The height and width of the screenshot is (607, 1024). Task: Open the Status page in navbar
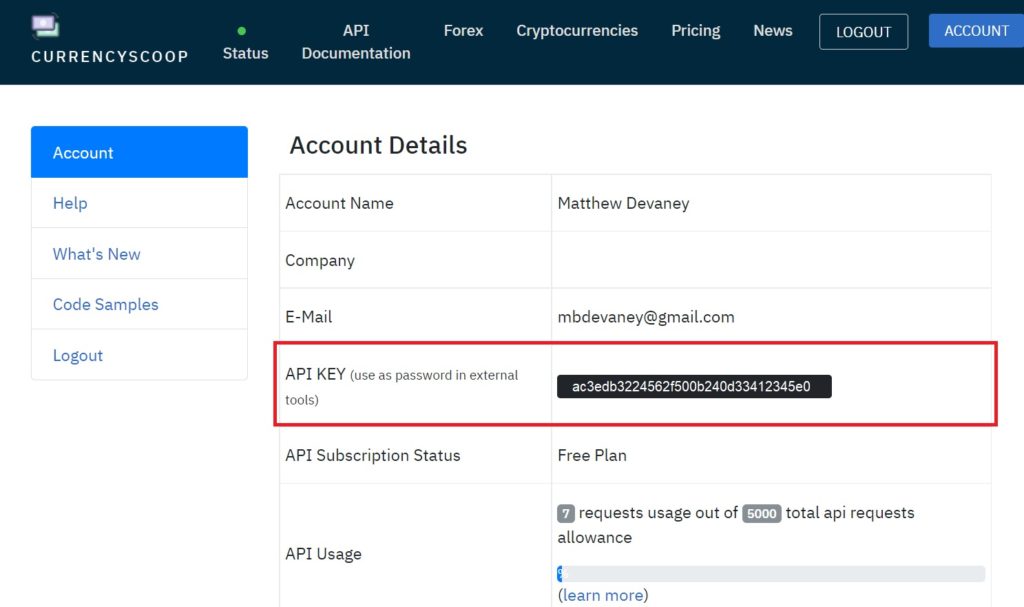point(246,53)
